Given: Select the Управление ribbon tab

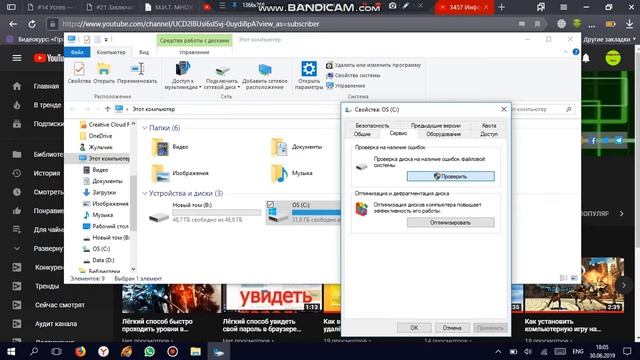Looking at the screenshot, I should 194,52.
